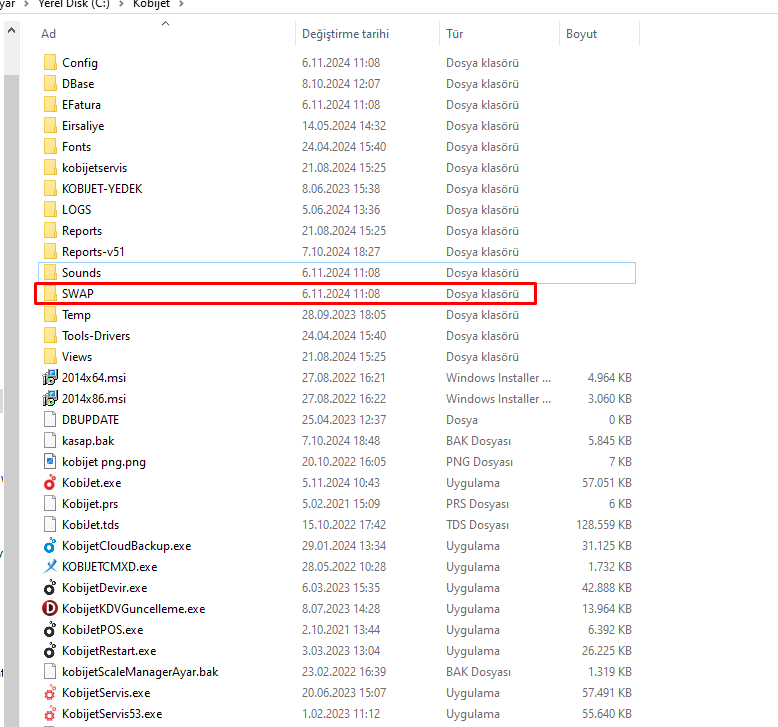Screen dimensions: 778x727
Task: Select the LOGS folder icon
Action: coord(50,209)
